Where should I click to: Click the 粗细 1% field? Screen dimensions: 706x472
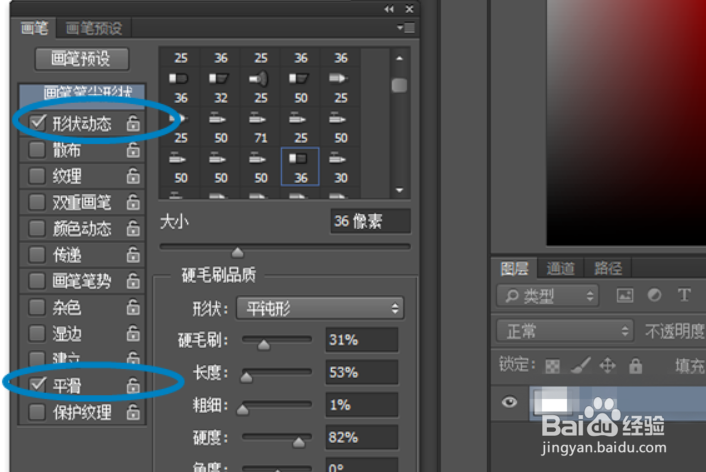pos(362,404)
